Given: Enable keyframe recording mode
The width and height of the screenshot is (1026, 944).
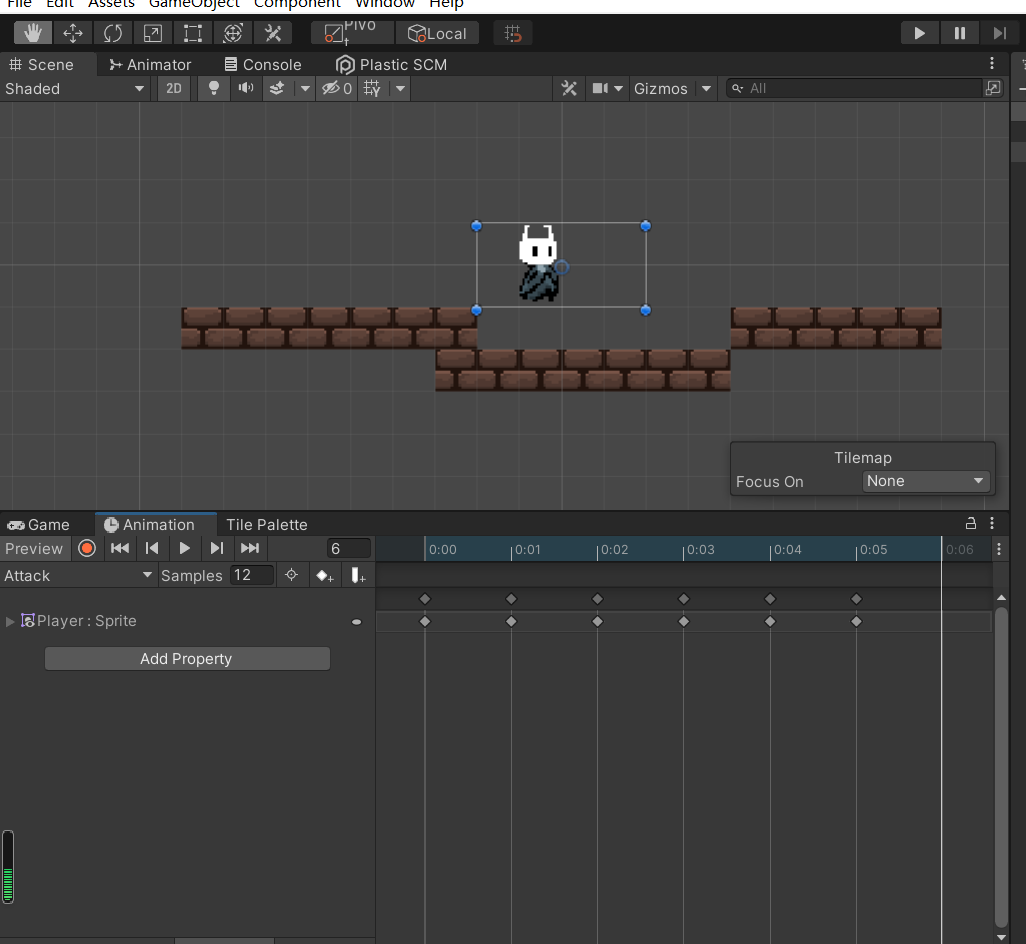Looking at the screenshot, I should coord(87,548).
